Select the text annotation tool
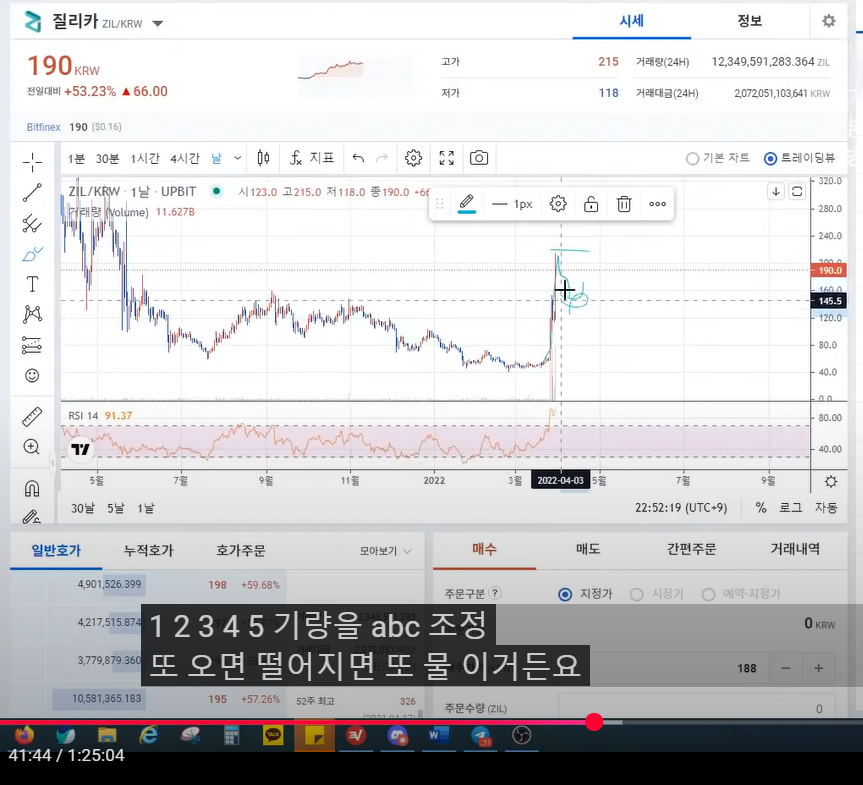 coord(32,284)
